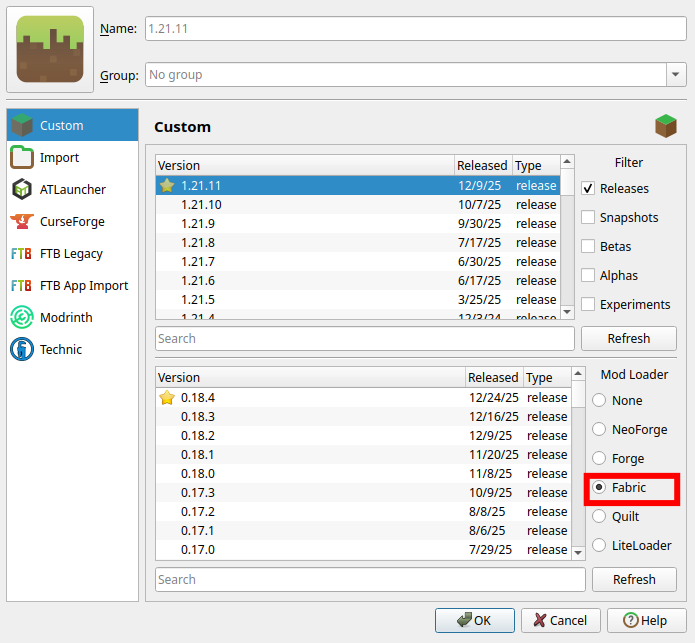
Task: Enable the Snapshots filter checkbox
Action: click(x=589, y=218)
